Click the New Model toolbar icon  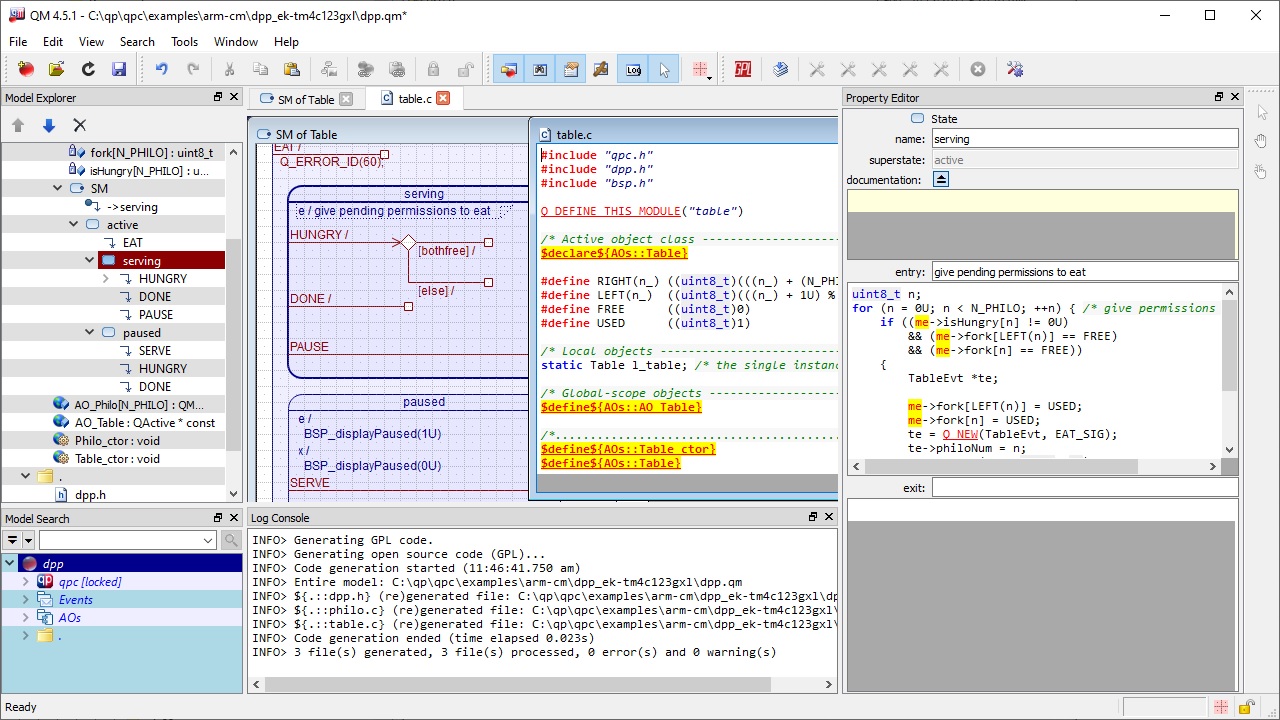pos(26,69)
